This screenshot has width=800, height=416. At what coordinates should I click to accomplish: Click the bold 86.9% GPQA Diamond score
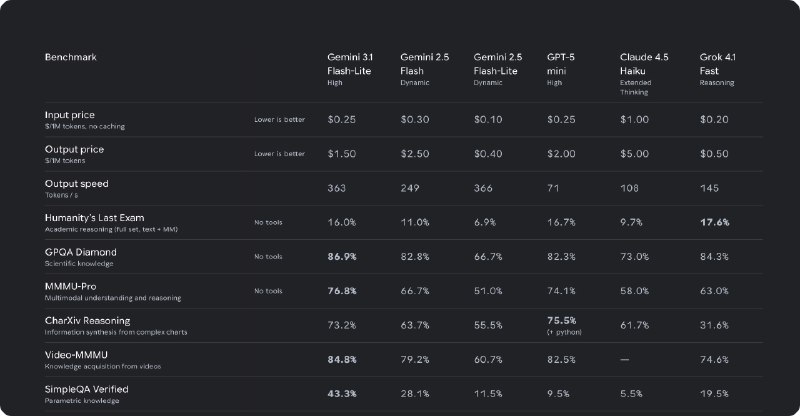click(x=344, y=257)
